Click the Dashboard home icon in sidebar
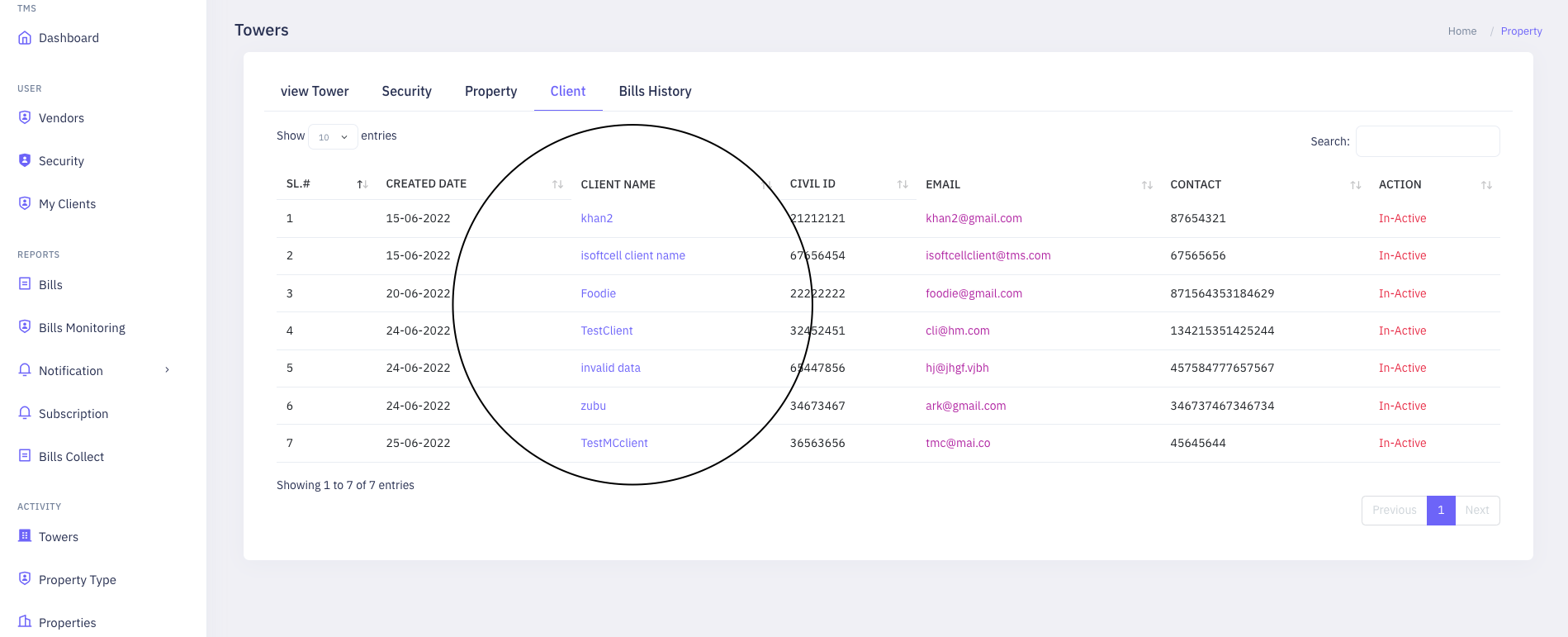 click(25, 38)
